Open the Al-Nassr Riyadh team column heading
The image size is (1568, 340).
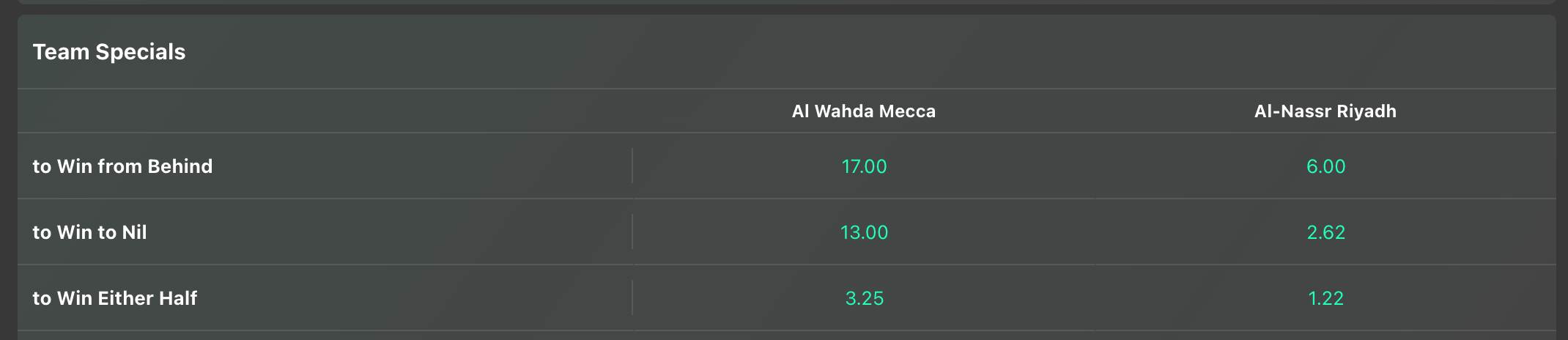(1325, 111)
